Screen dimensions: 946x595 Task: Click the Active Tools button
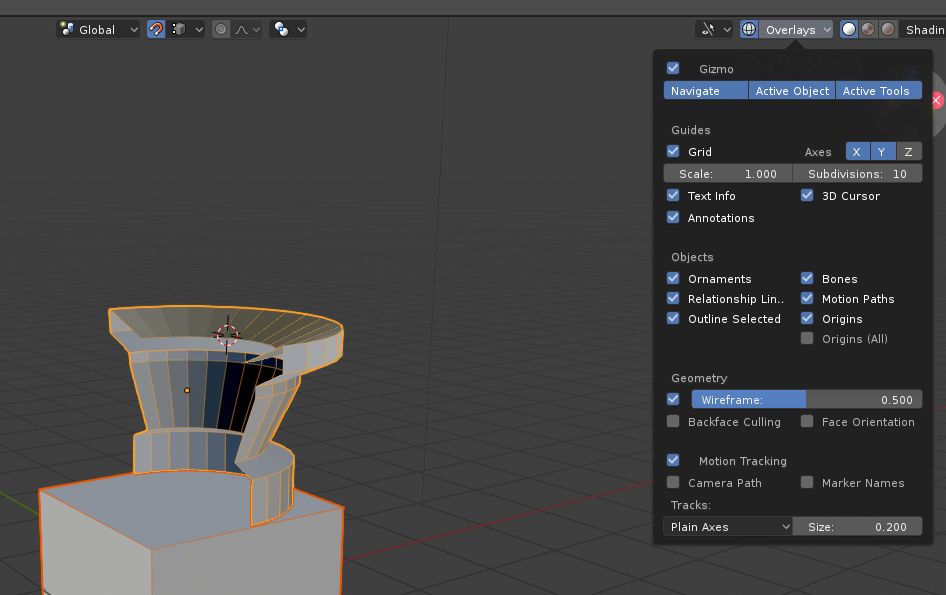[878, 90]
